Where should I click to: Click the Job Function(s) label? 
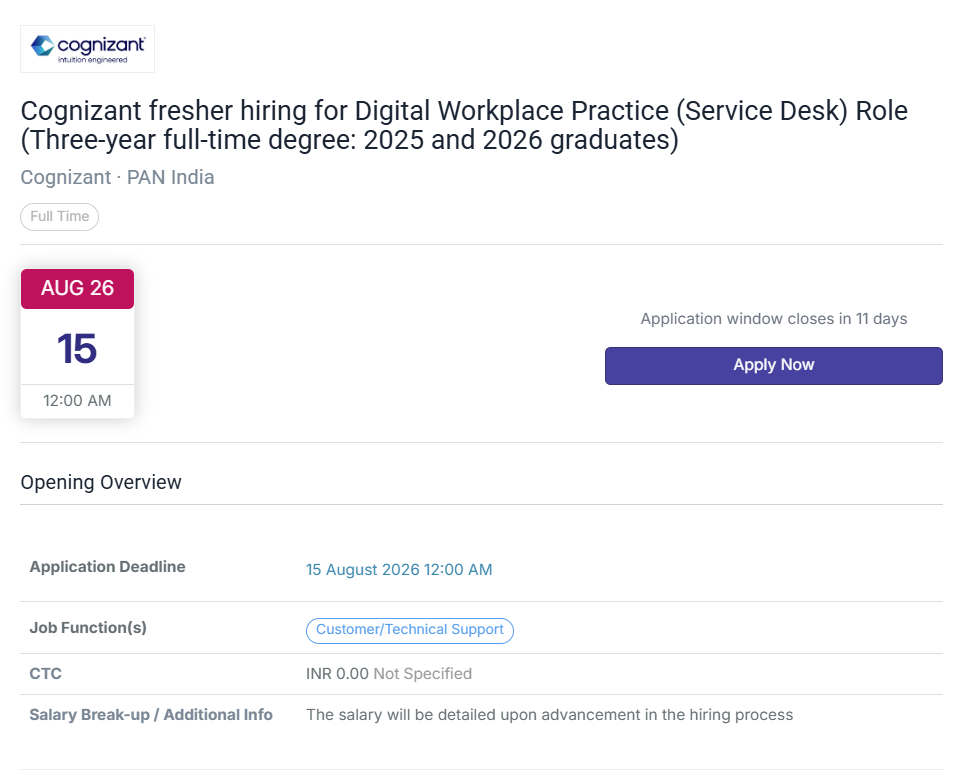[x=88, y=628]
